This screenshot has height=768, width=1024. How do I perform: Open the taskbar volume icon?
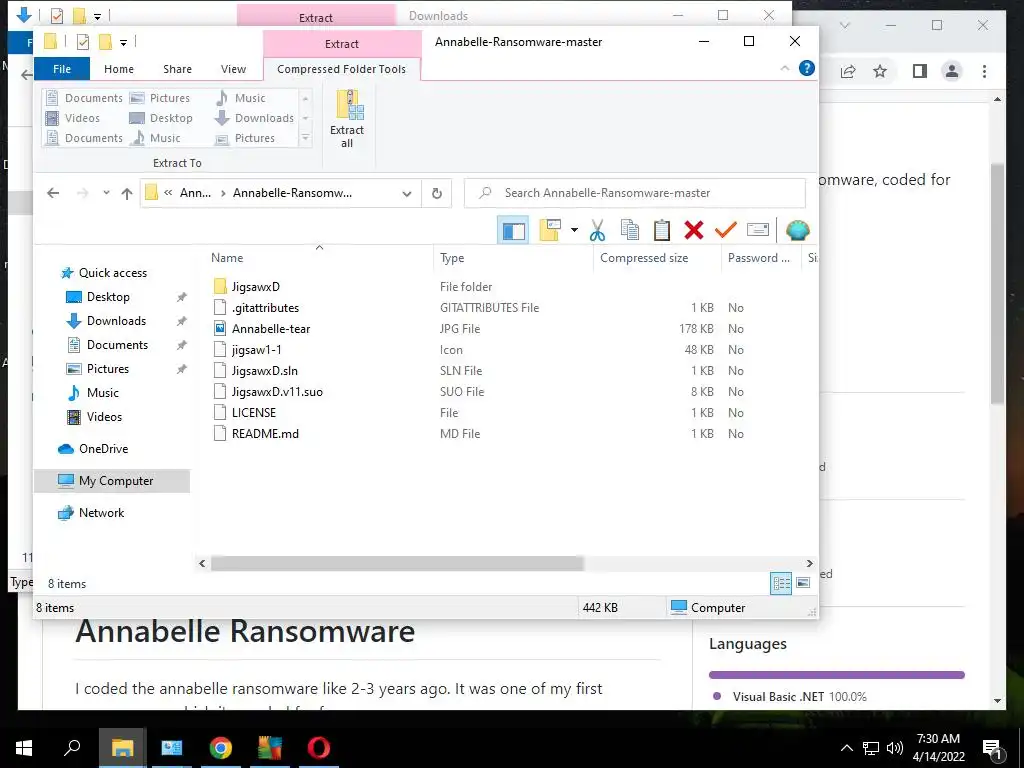coord(895,748)
